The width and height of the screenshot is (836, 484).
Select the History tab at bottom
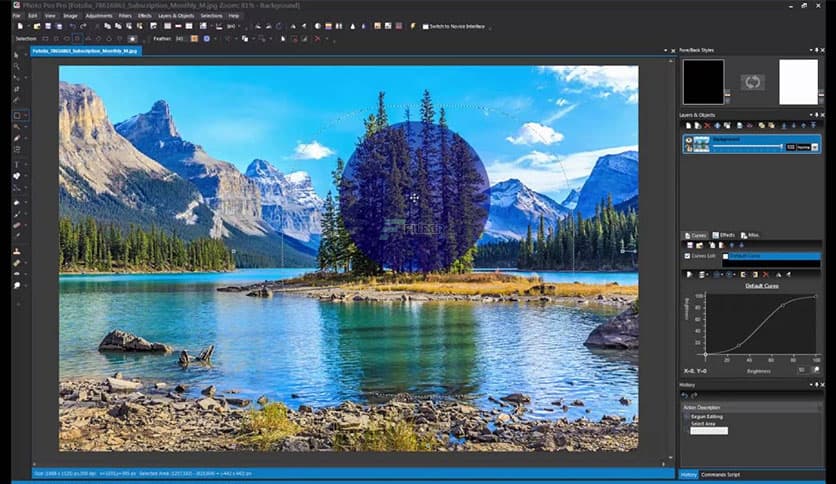[688, 474]
